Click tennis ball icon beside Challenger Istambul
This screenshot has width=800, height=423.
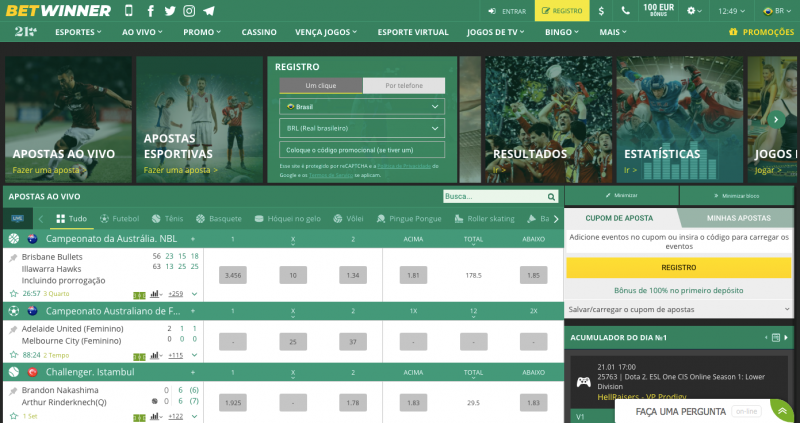[14, 372]
